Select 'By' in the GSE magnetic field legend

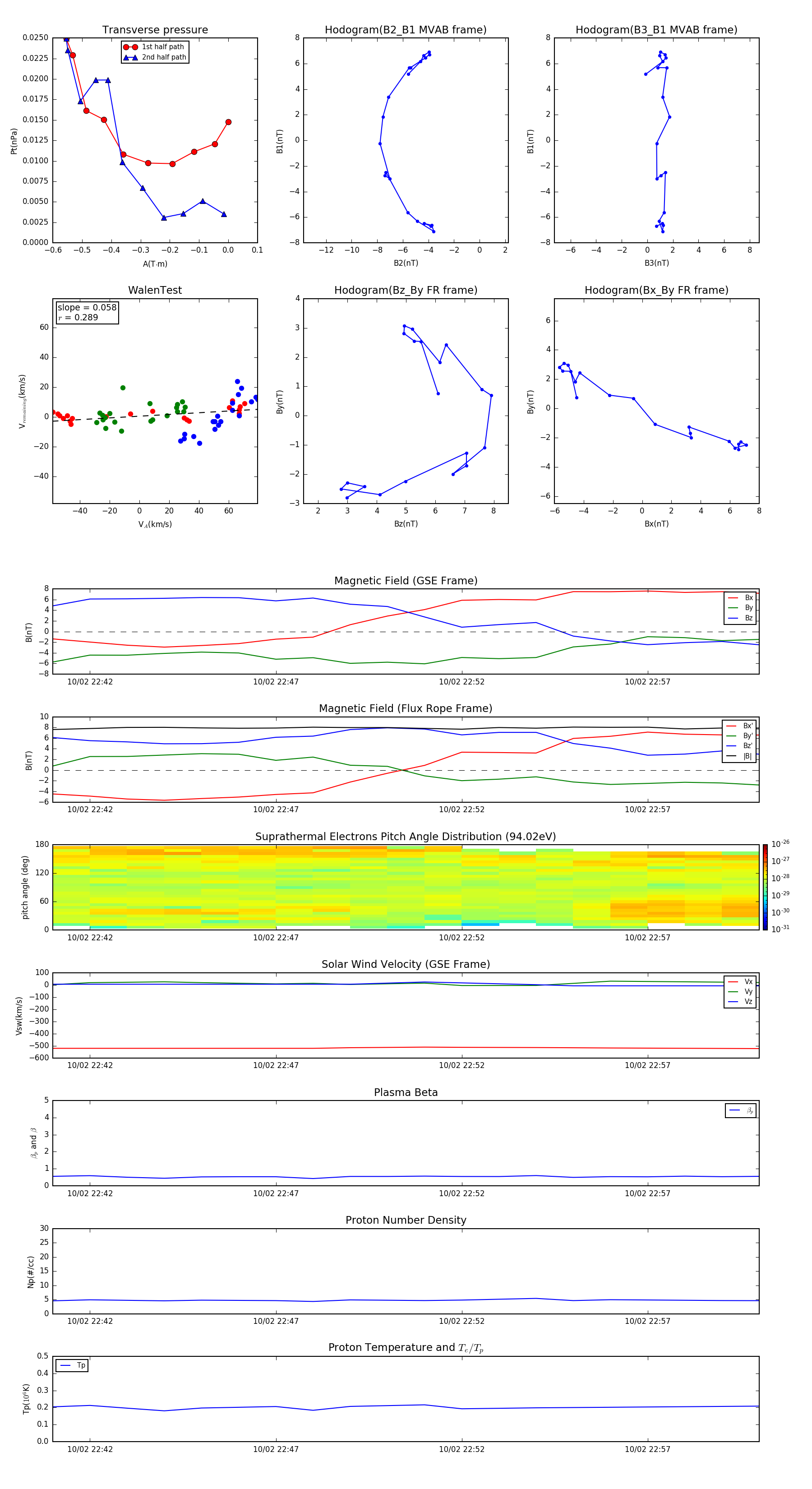coord(741,608)
